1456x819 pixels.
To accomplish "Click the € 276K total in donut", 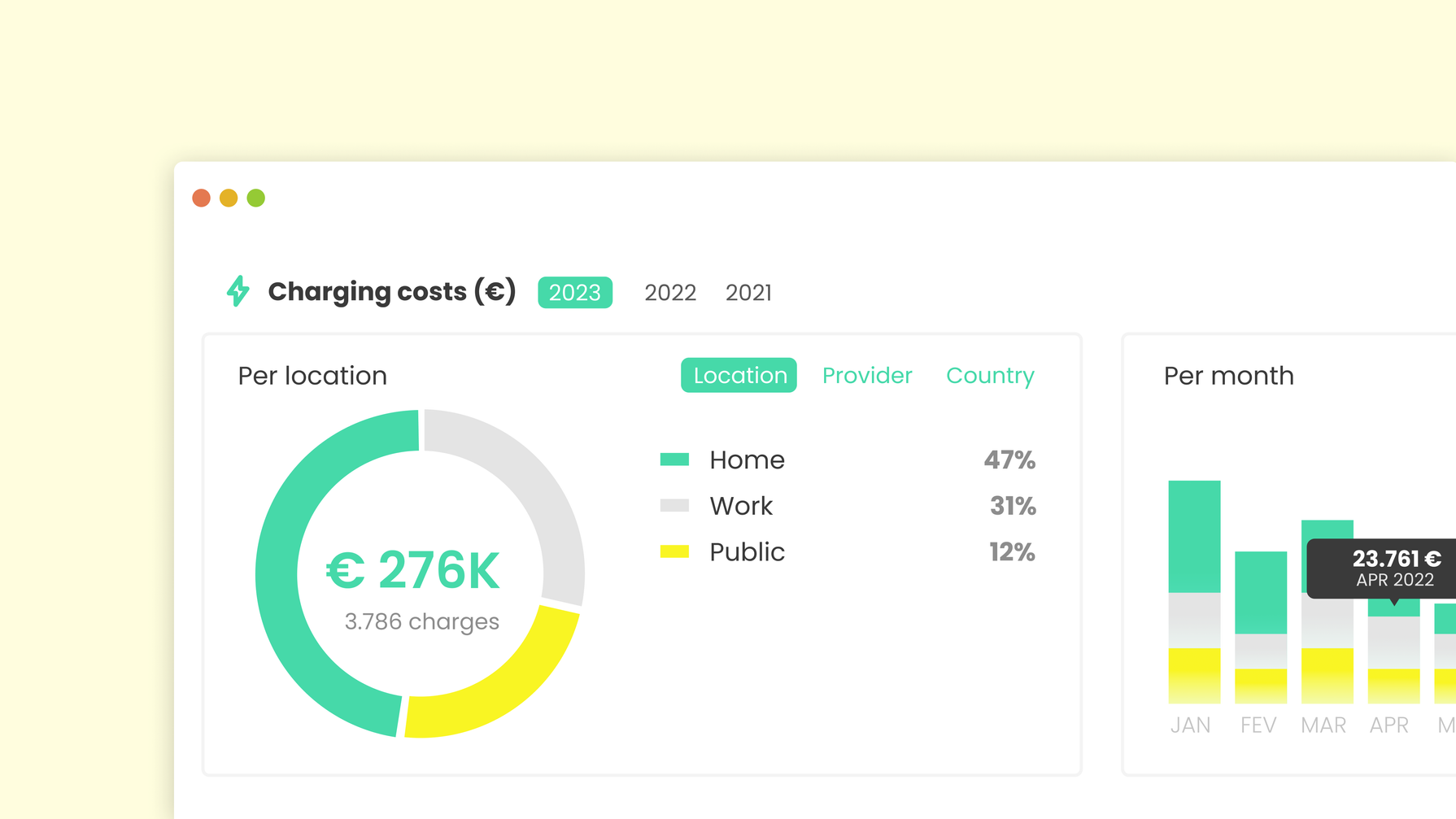I will [412, 570].
